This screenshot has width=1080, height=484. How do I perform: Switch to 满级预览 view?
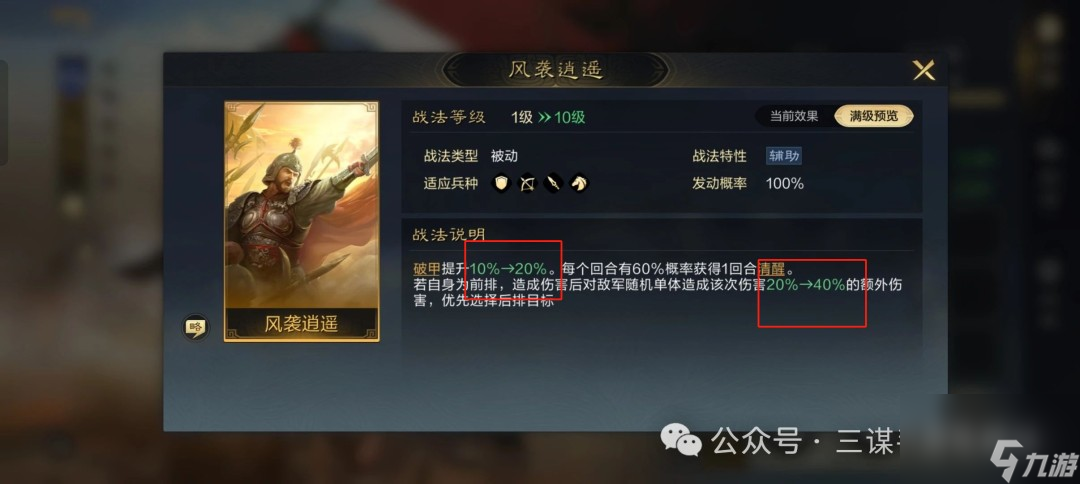(x=874, y=116)
